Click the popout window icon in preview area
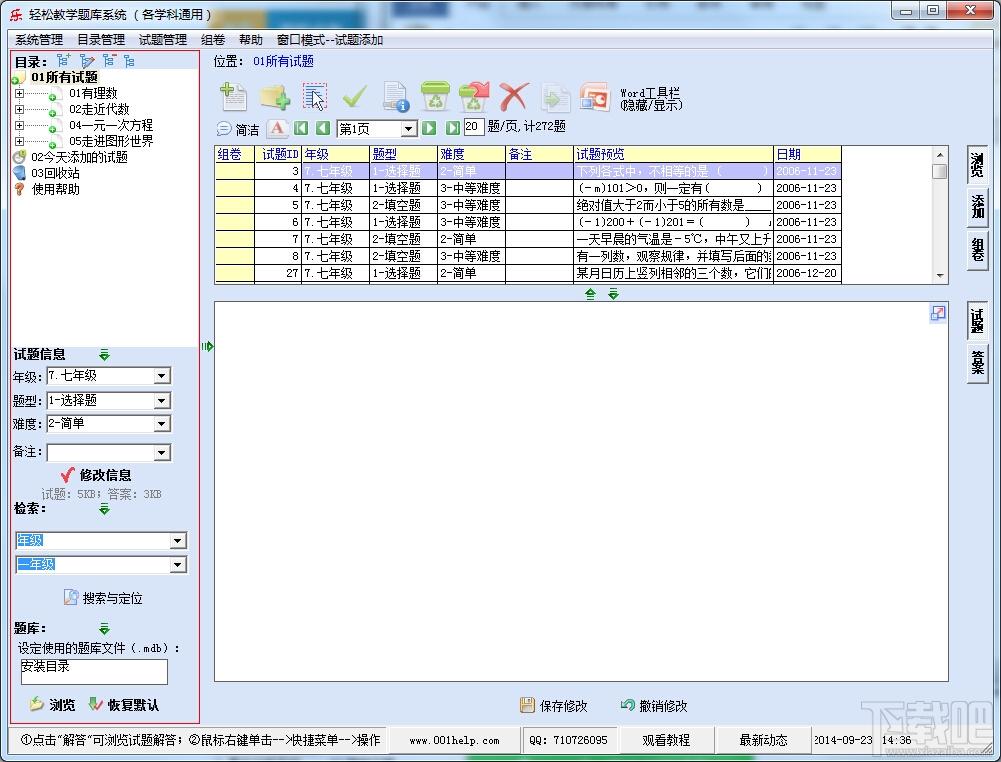The width and height of the screenshot is (1001, 762). coord(938,313)
